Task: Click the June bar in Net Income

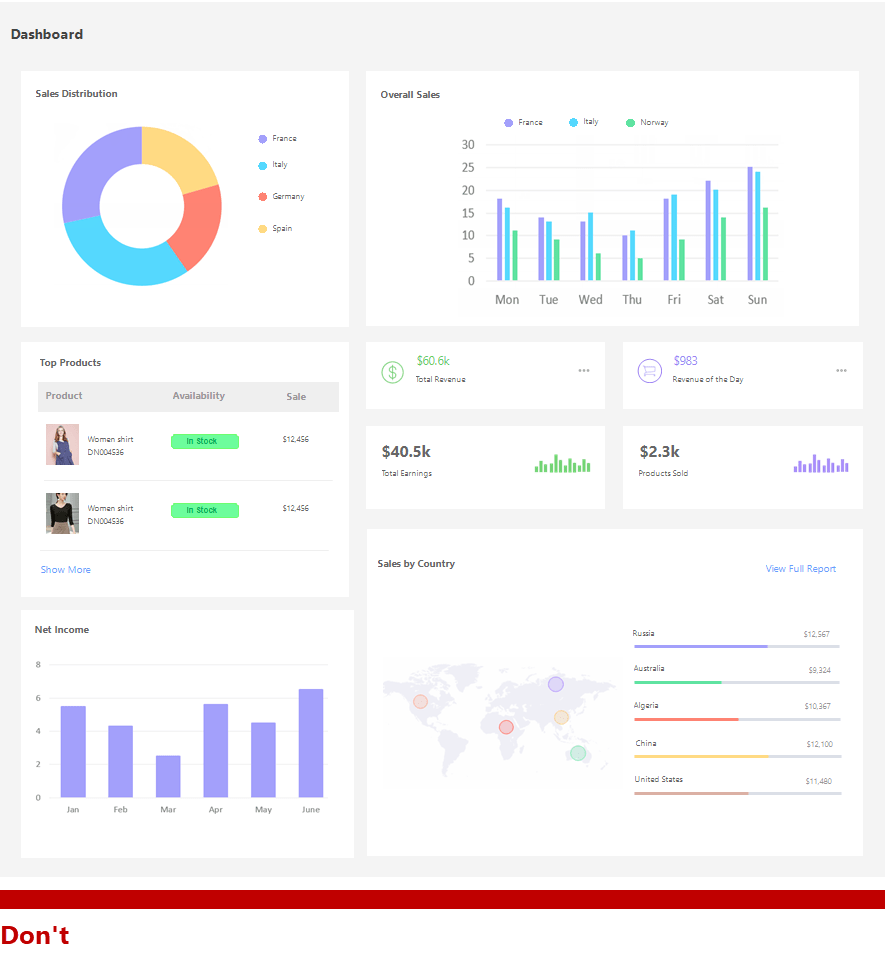Action: [311, 743]
